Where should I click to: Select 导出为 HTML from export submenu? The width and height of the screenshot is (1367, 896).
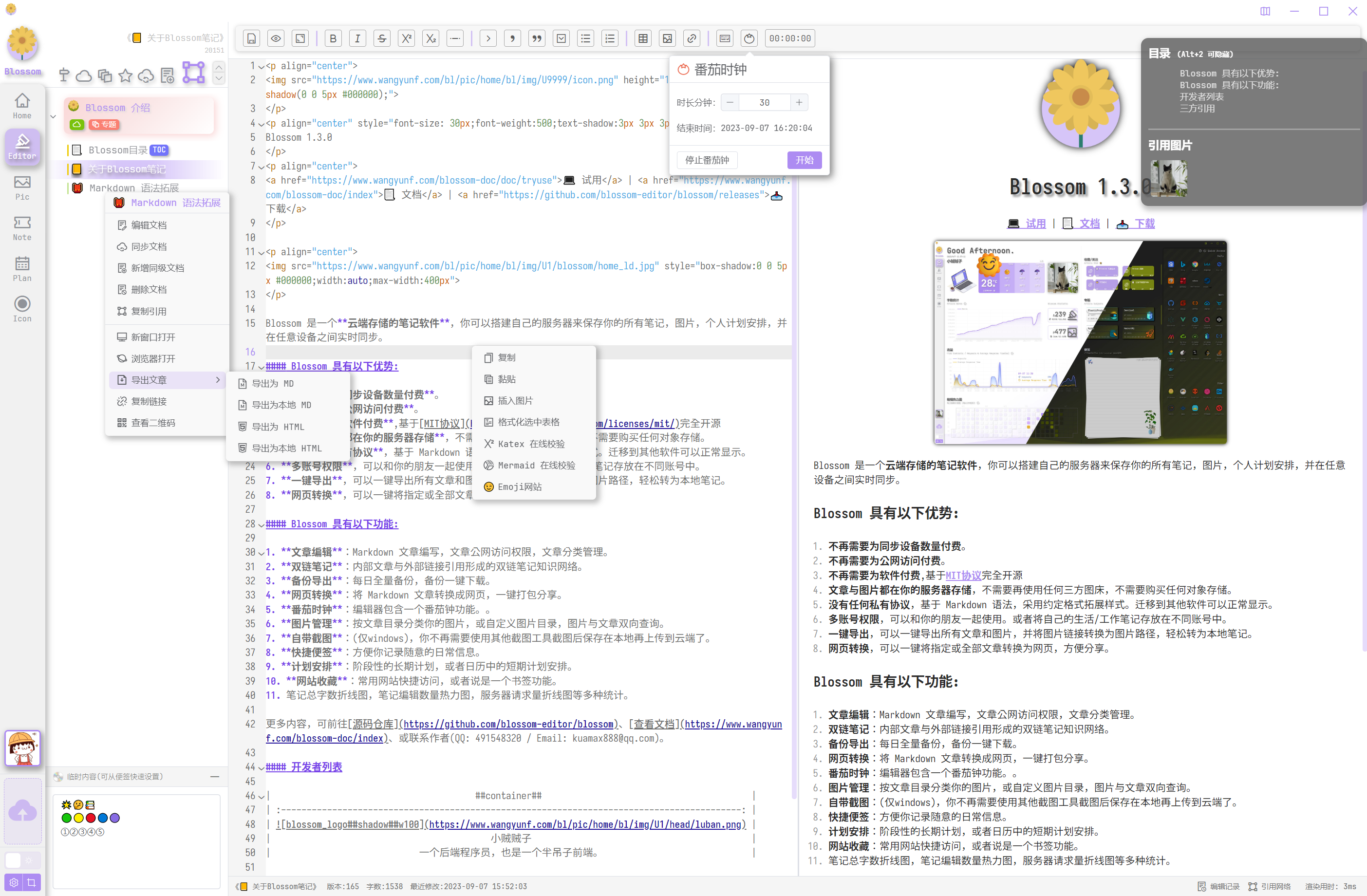coord(278,427)
